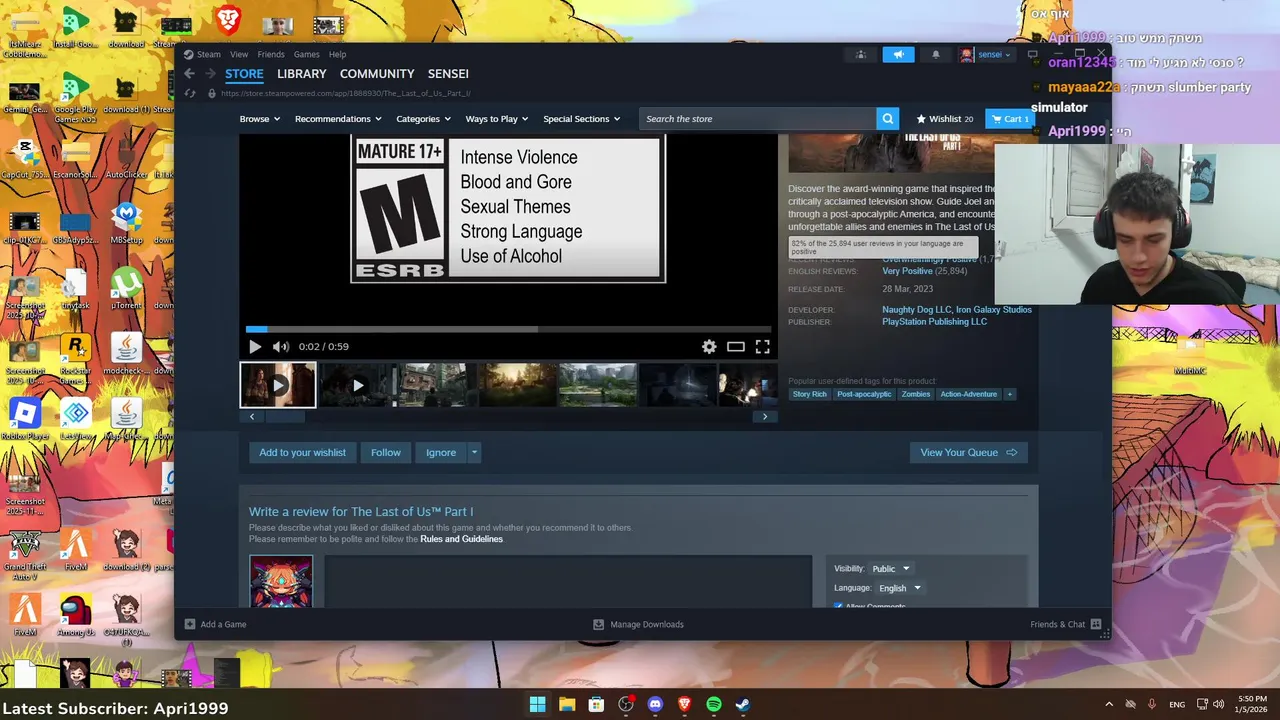Open Brave browser from taskbar
The height and width of the screenshot is (720, 1280).
click(x=684, y=704)
